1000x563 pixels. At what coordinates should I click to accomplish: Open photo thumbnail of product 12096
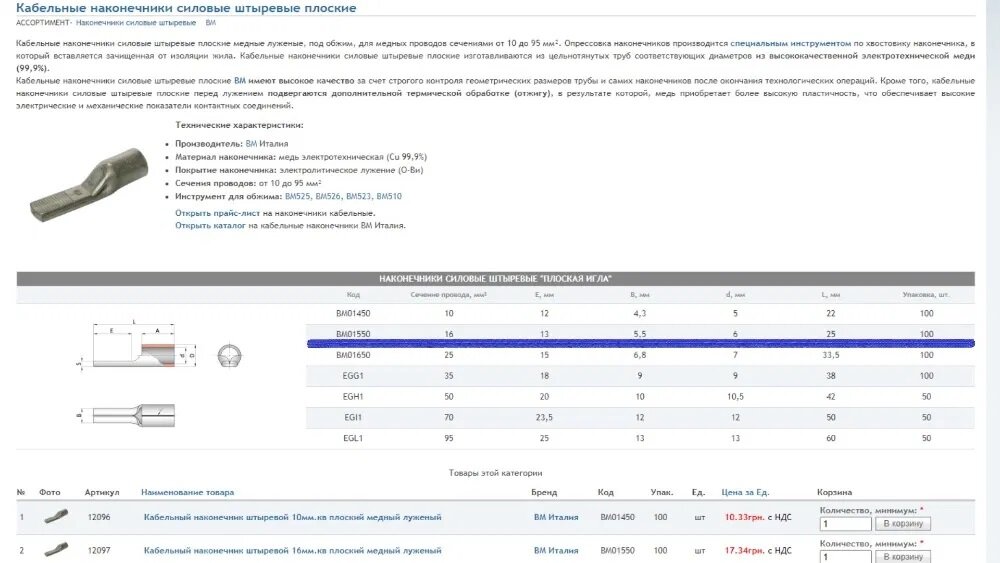pos(56,517)
